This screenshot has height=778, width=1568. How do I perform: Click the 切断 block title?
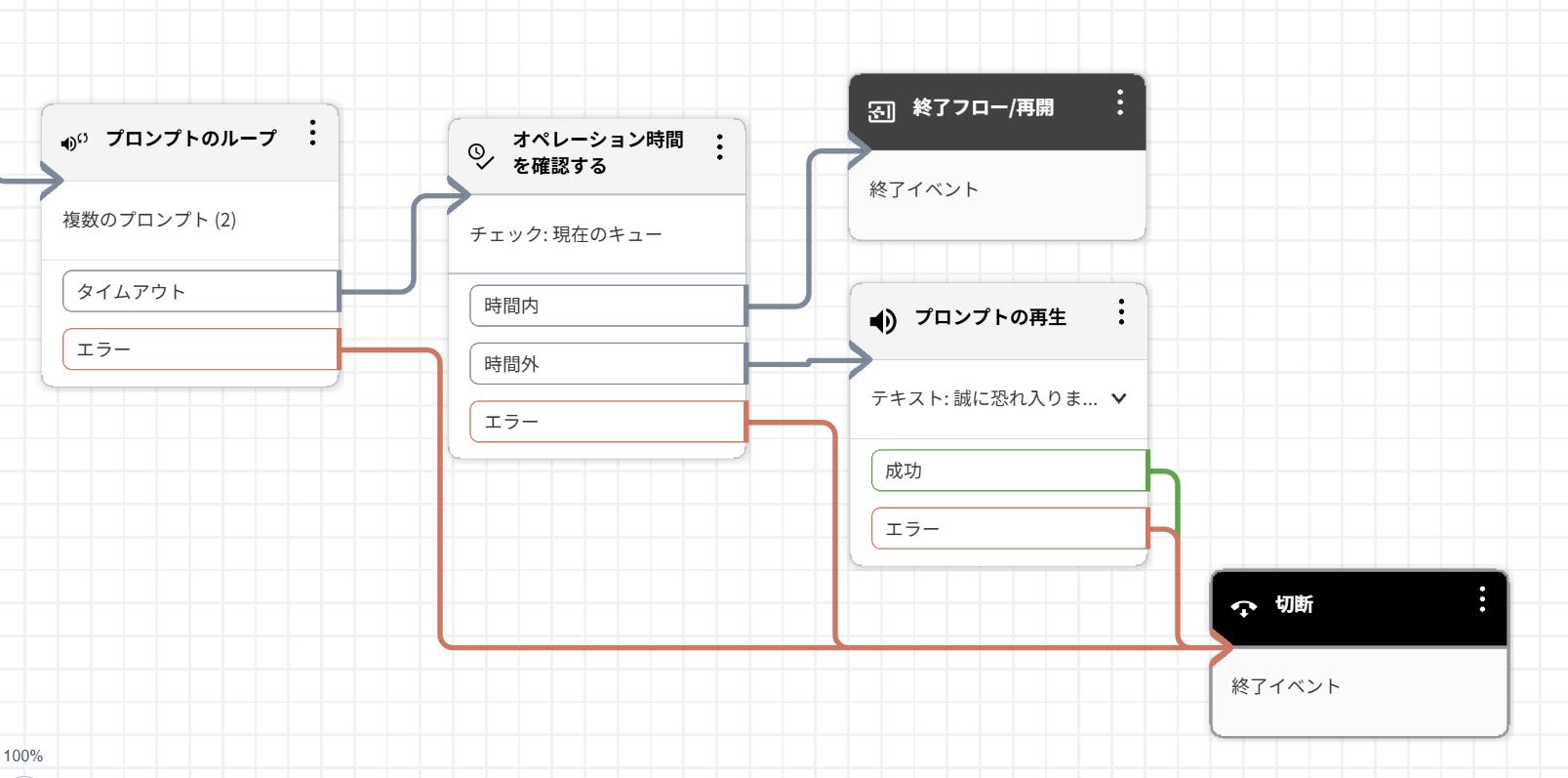tap(1294, 604)
